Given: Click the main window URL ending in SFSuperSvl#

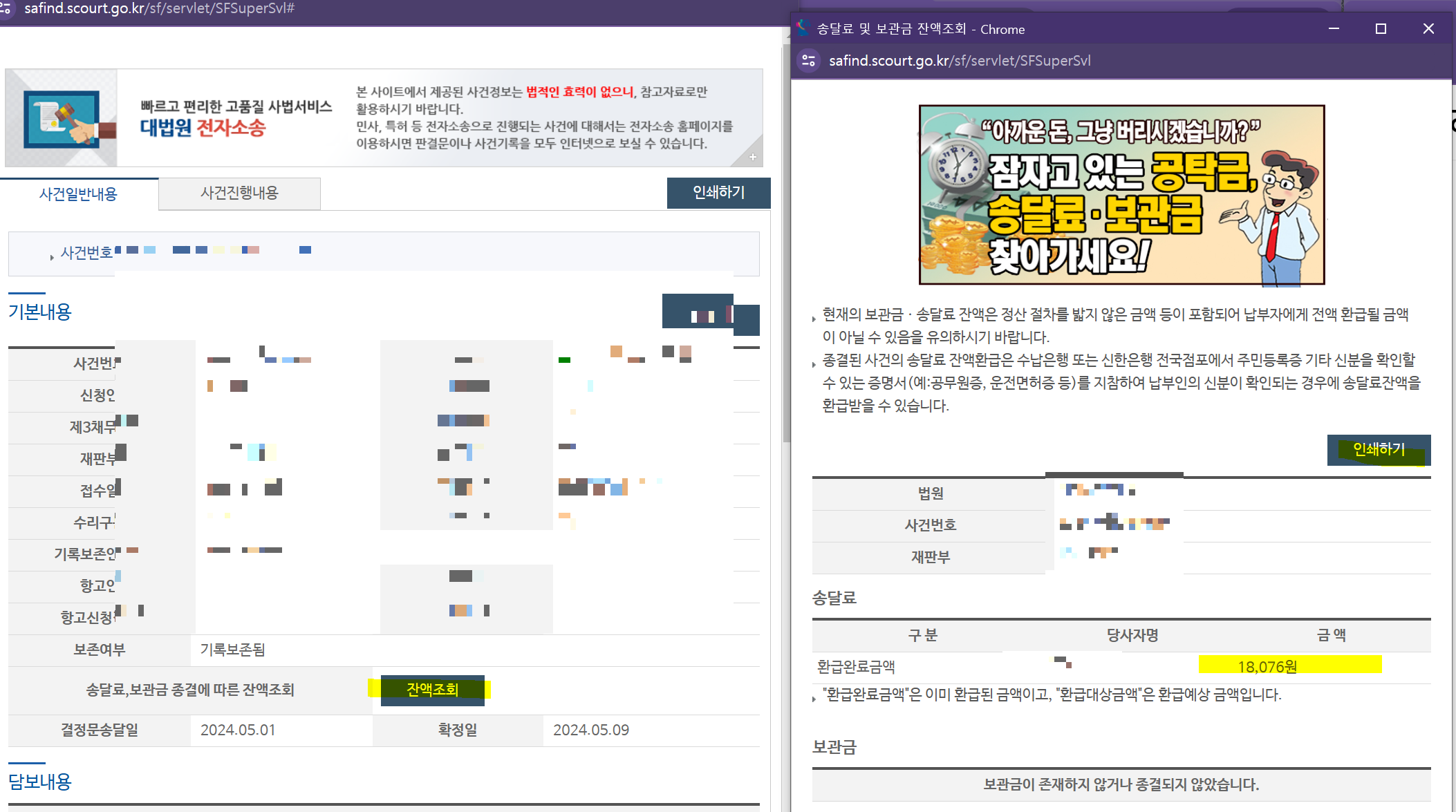Looking at the screenshot, I should (x=160, y=8).
